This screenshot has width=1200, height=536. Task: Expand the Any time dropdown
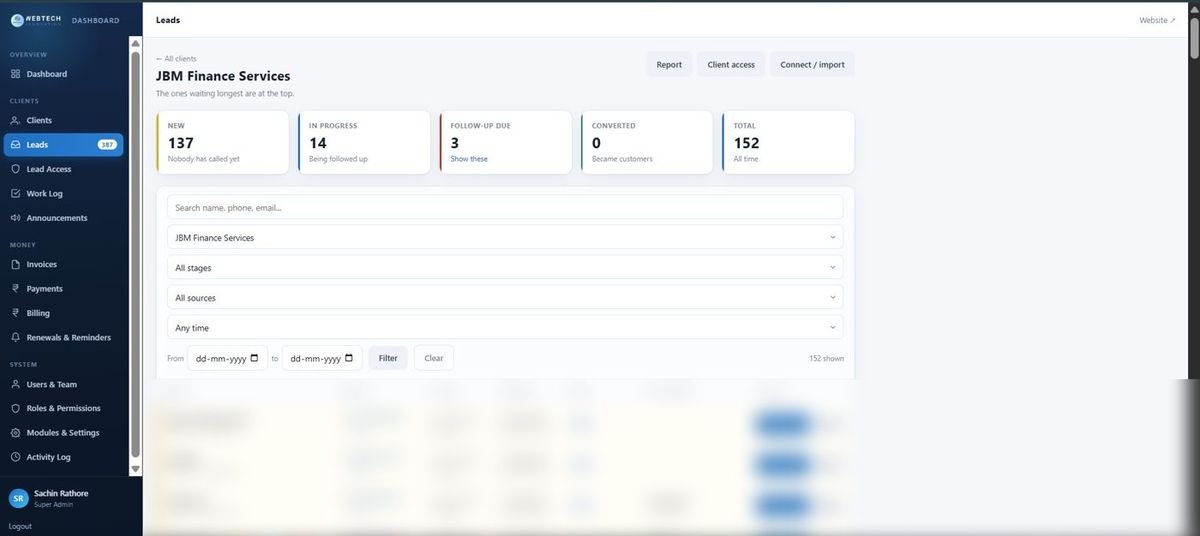(505, 327)
